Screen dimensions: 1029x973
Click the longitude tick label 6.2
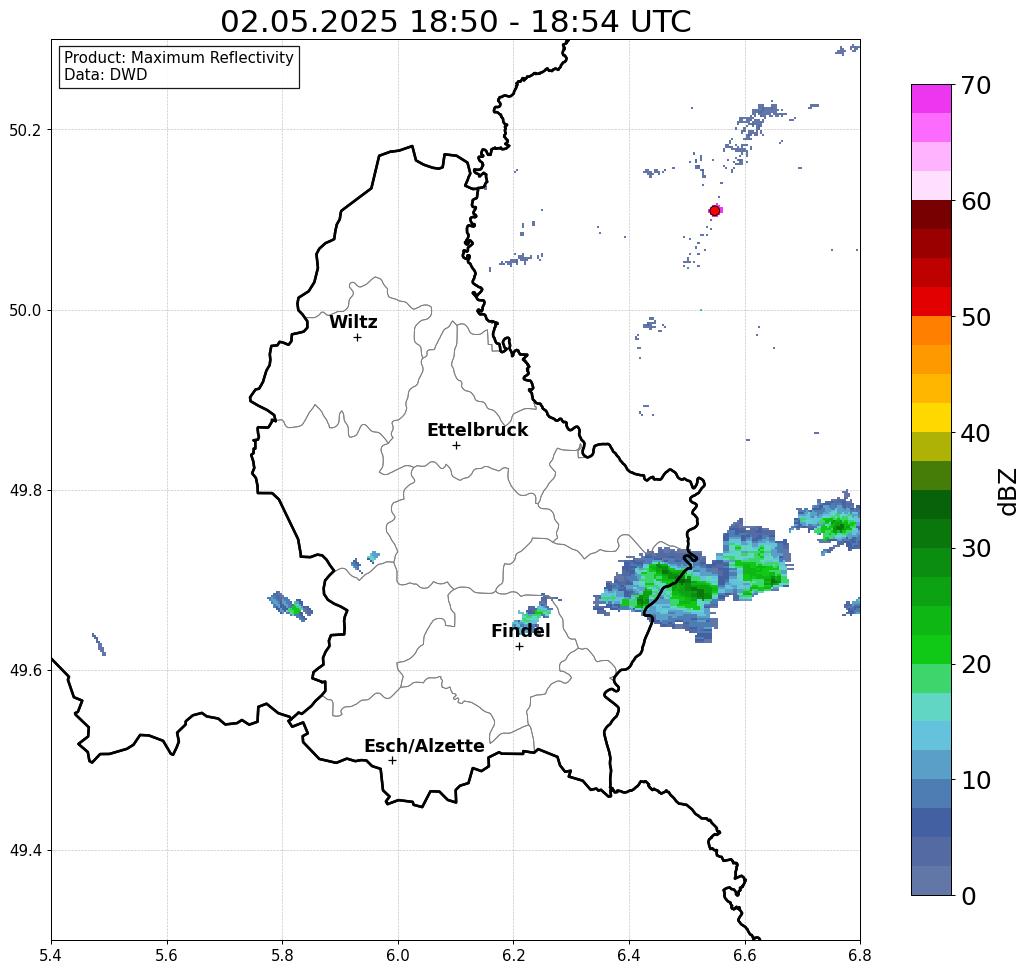(x=513, y=955)
